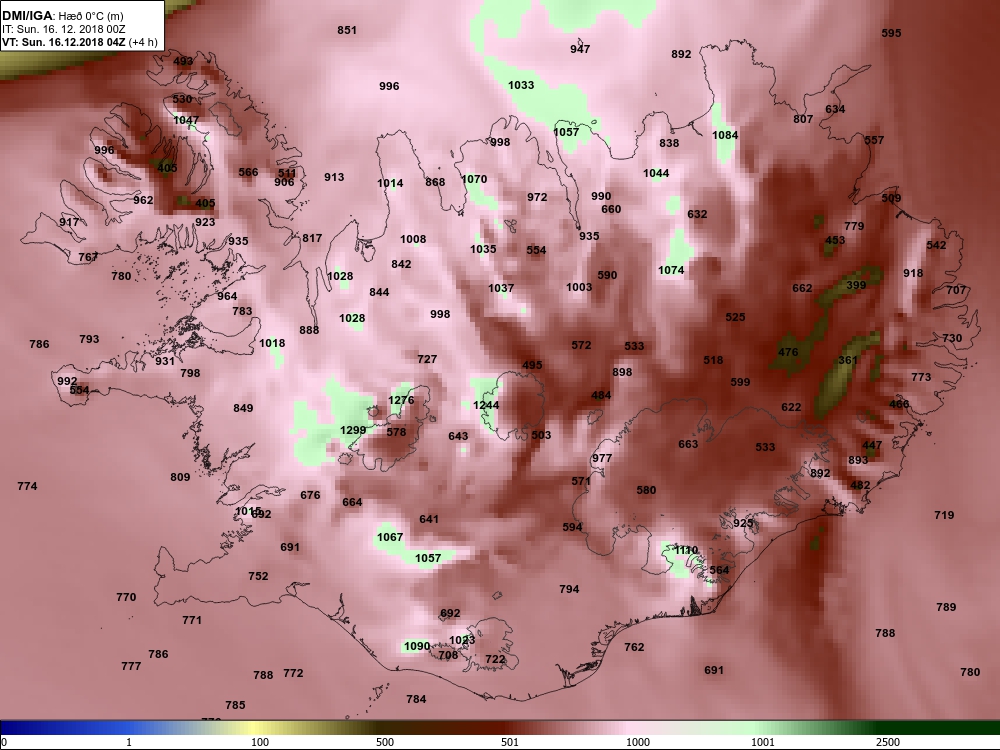Image resolution: width=1000 pixels, height=750 pixels.
Task: Click the 977 map label
Action: click(602, 458)
